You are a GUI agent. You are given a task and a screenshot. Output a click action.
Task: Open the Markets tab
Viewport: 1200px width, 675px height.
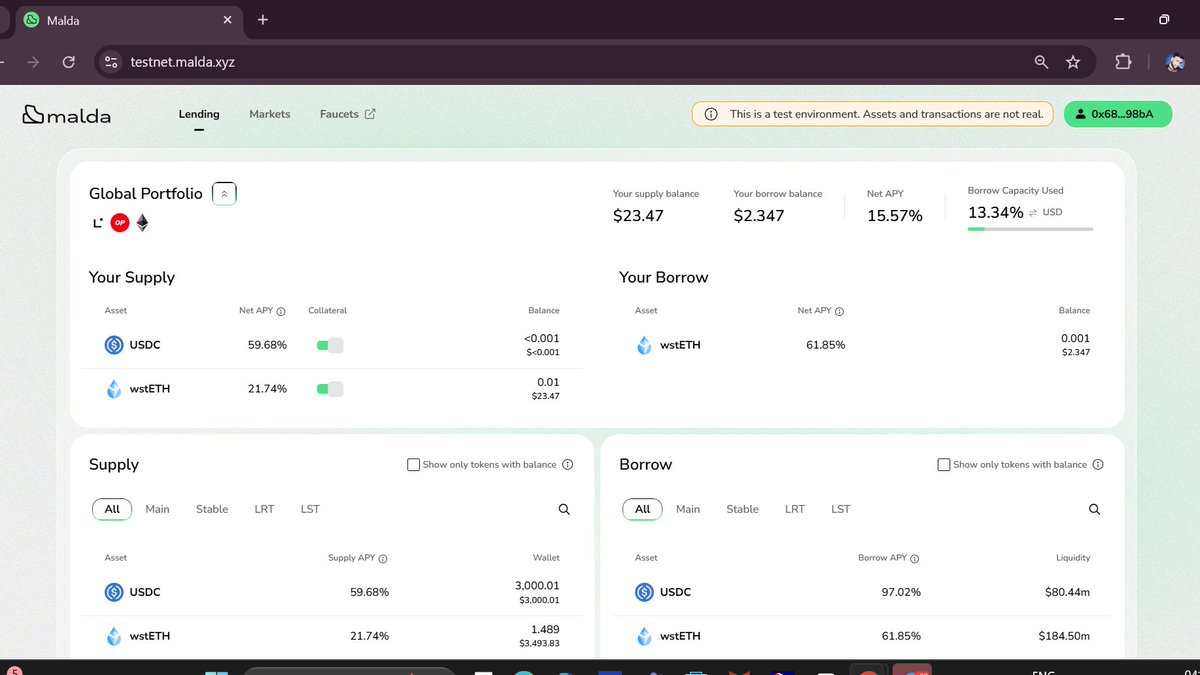270,114
